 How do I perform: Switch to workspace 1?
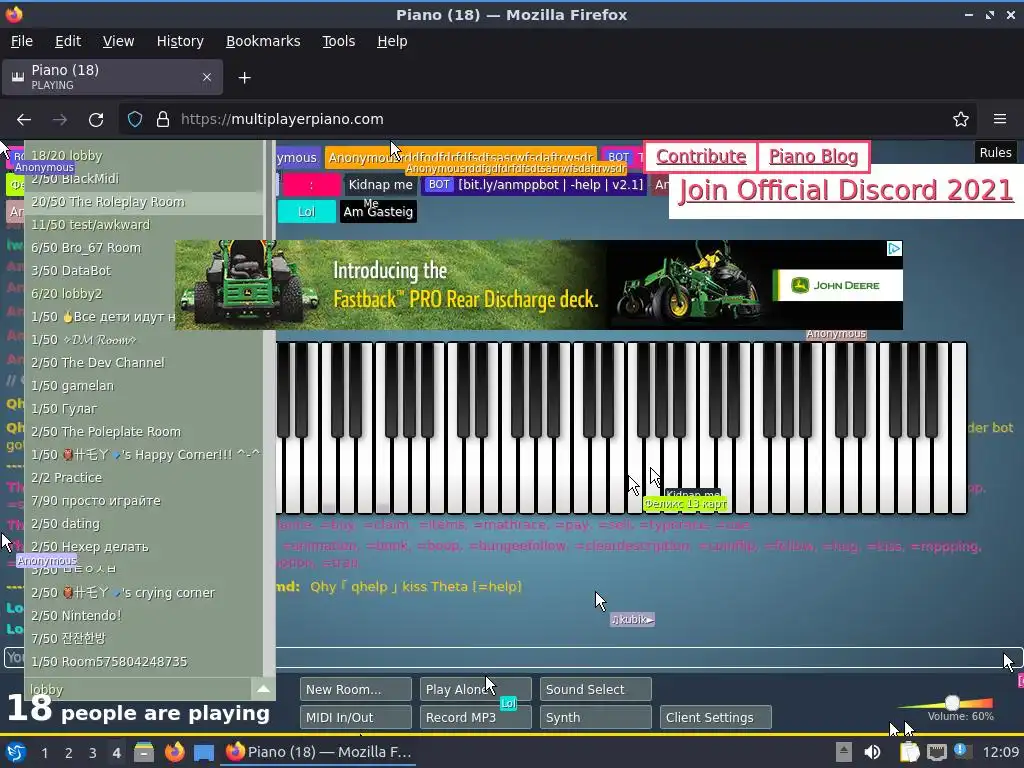pyautogui.click(x=44, y=753)
